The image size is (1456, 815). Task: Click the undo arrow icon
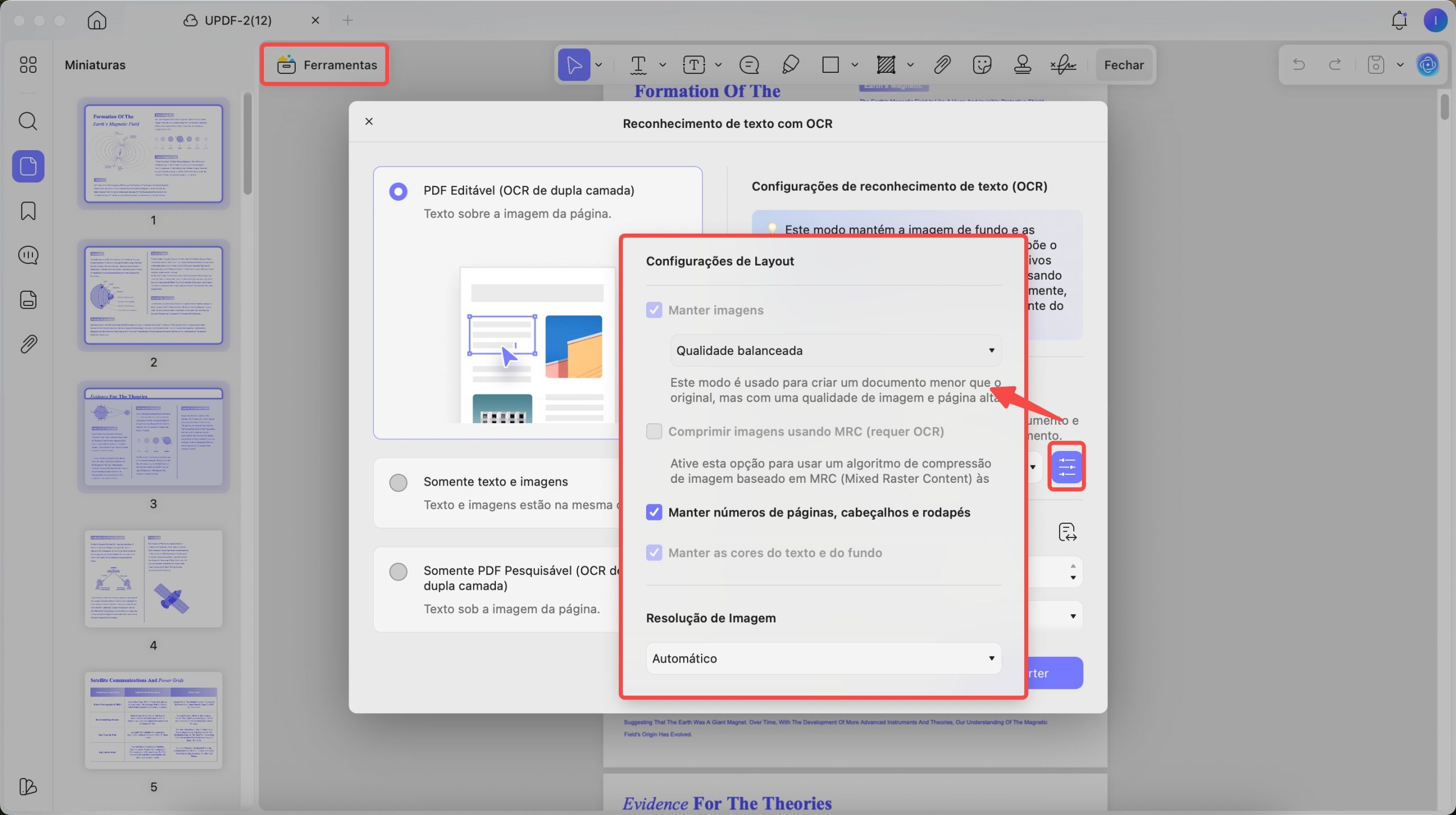[x=1299, y=64]
